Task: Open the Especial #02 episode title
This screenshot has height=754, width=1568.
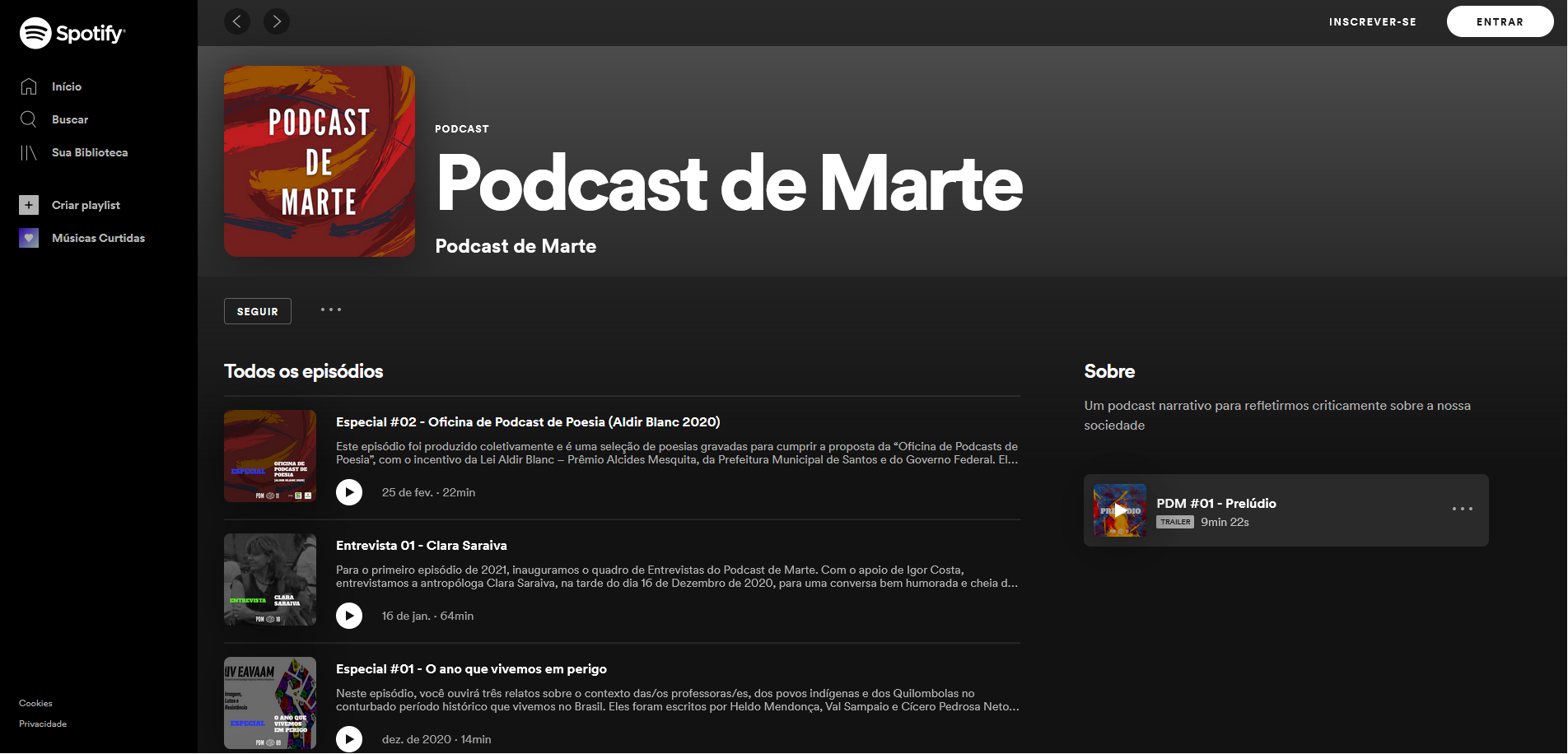Action: pyautogui.click(x=528, y=422)
